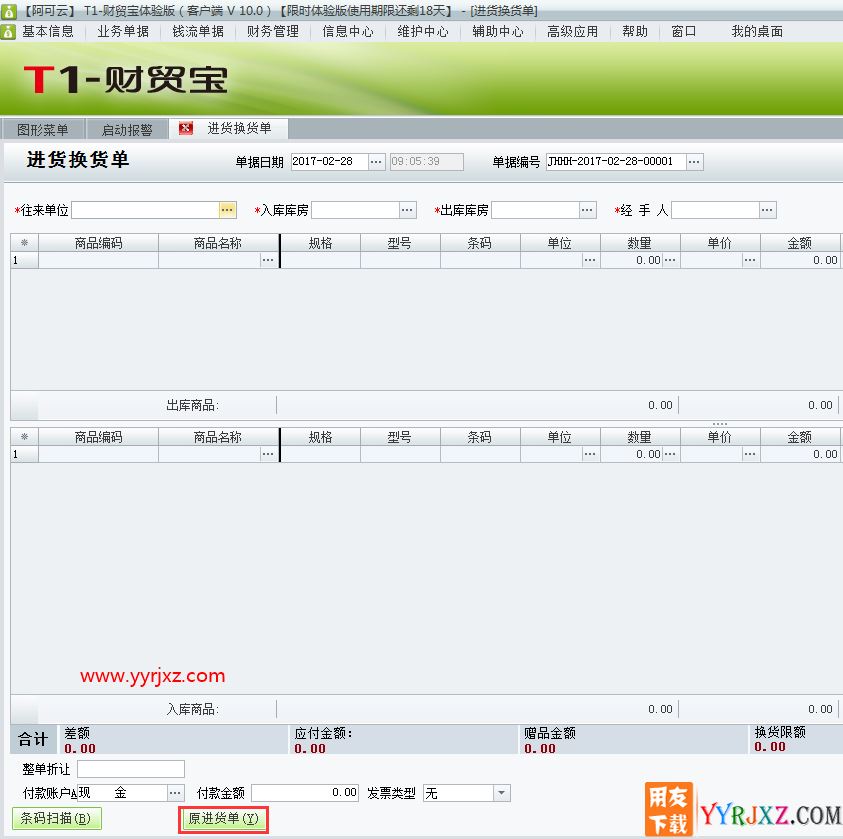Open 单价 ellipsis in 入库商品 grid row
843x839 pixels.
[x=750, y=454]
